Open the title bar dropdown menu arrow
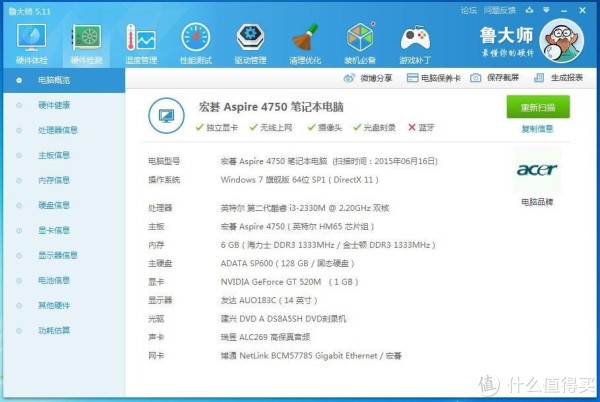600x402 pixels. point(546,10)
